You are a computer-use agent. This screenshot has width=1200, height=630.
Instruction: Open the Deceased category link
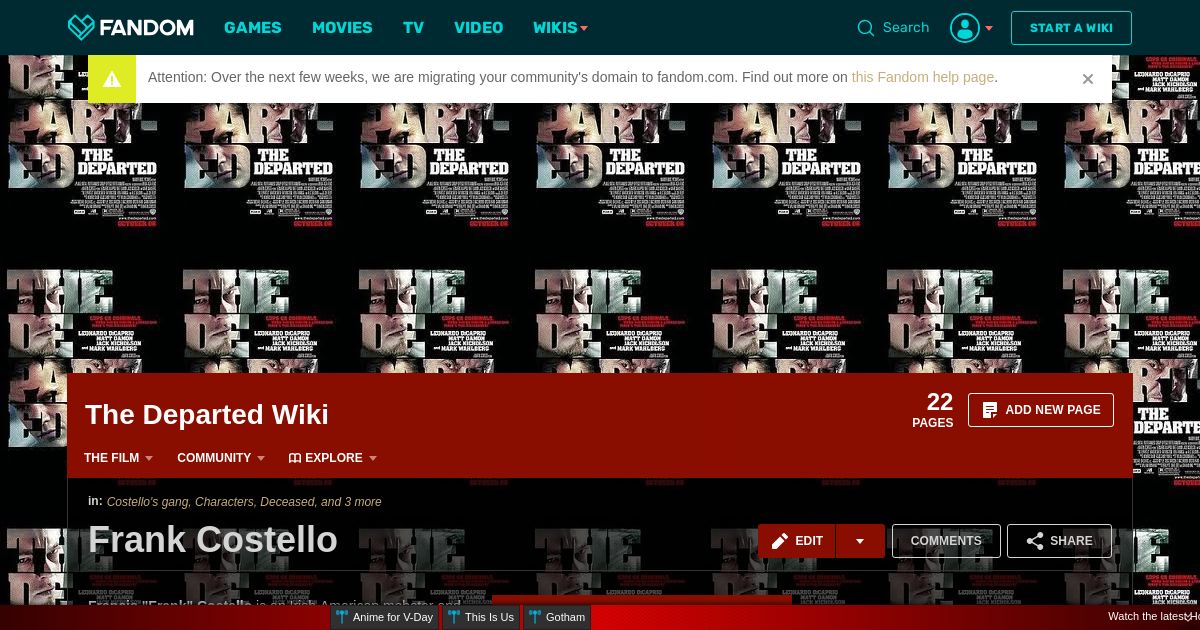coord(287,502)
